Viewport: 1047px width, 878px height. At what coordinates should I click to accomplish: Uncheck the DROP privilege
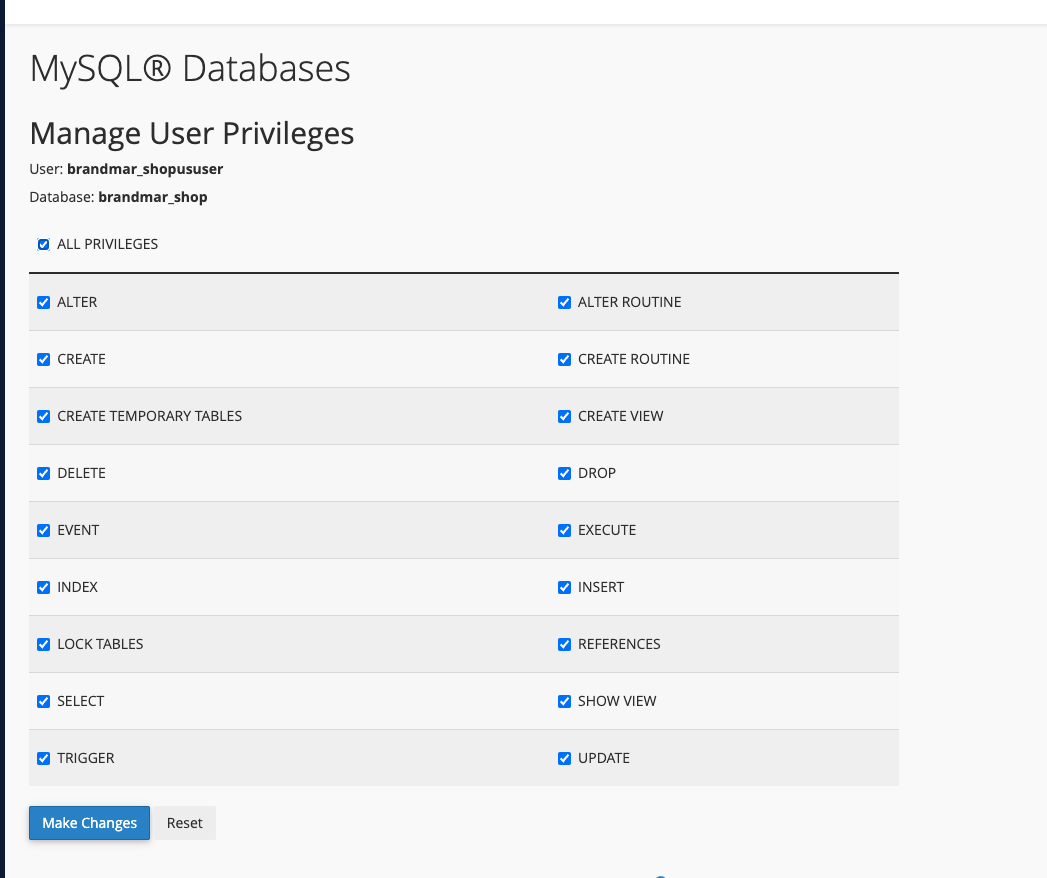click(x=564, y=473)
